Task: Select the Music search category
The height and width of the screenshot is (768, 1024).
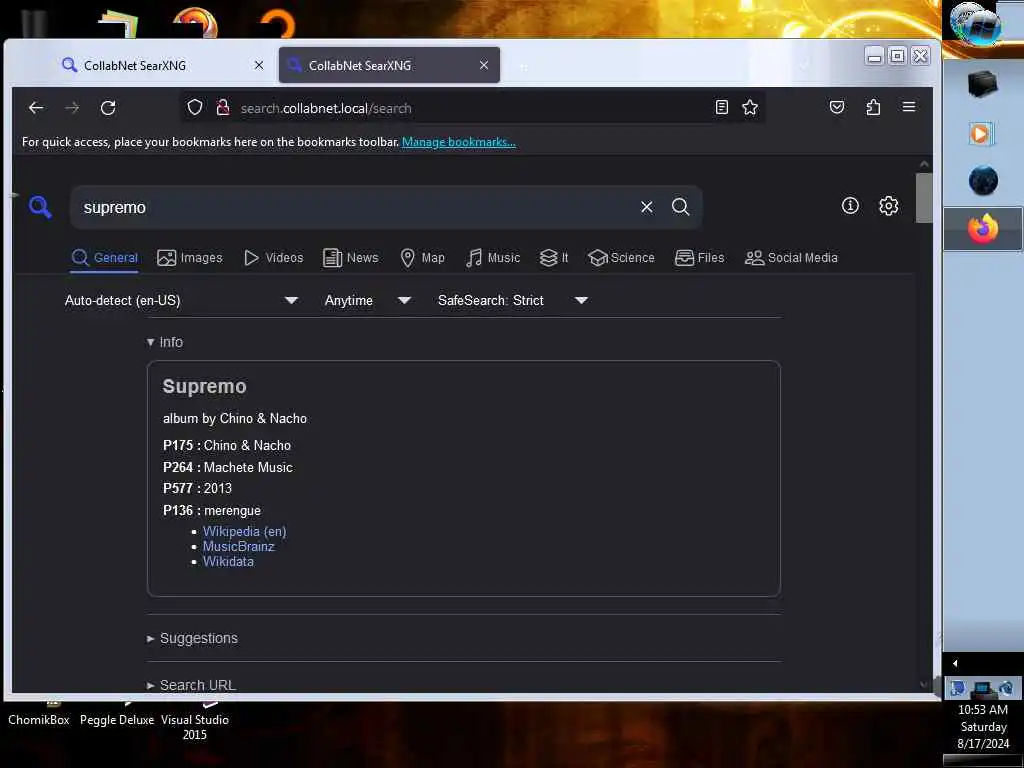Action: [493, 258]
